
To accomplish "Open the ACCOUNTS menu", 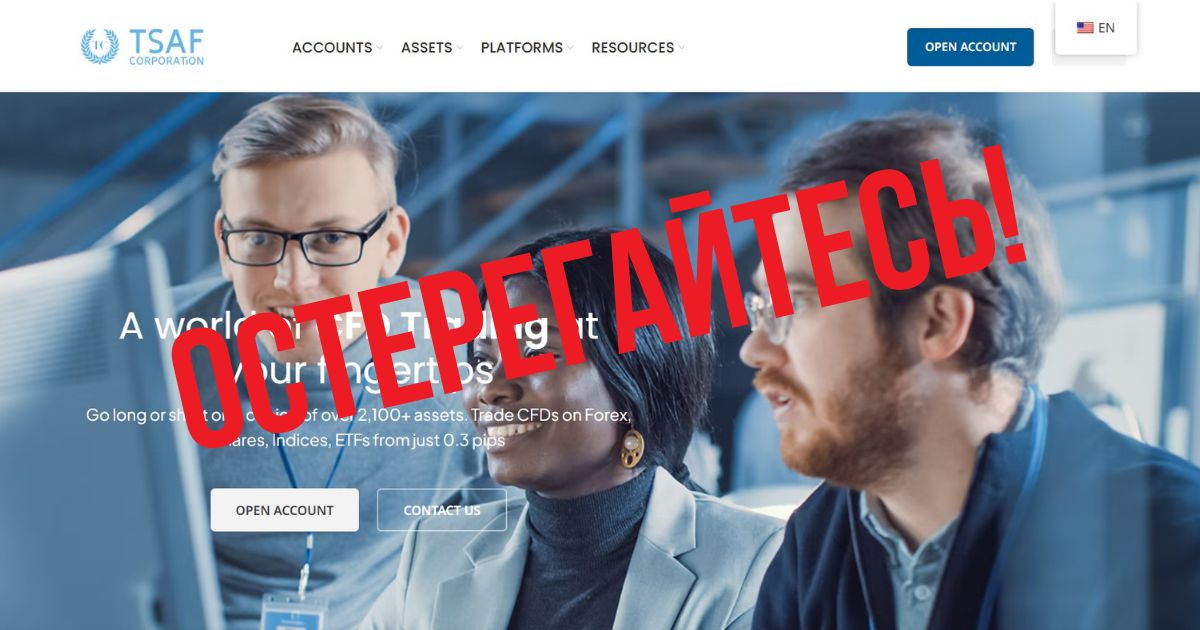I will click(332, 47).
